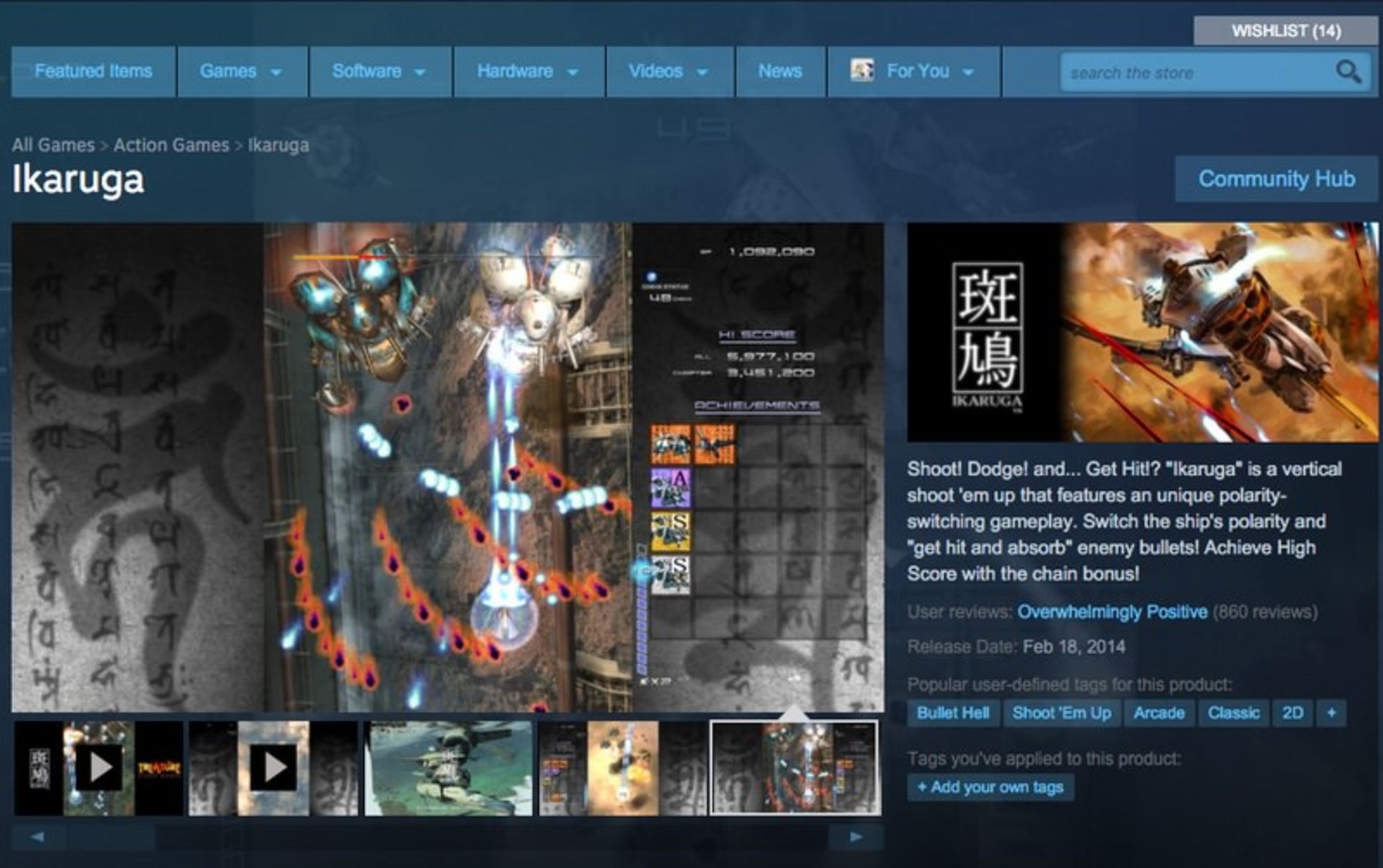Viewport: 1383px width, 868px height.
Task: Play the first trailer video thumbnail
Action: point(99,768)
